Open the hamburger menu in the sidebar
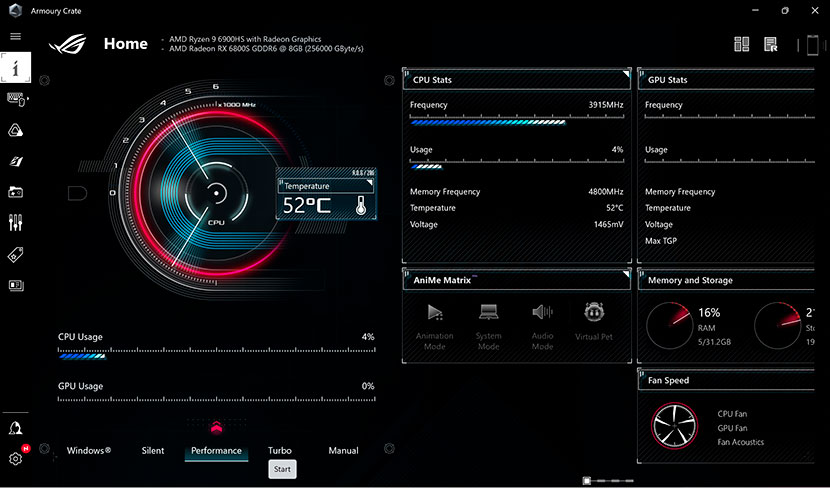Screen dimensions: 830x488 pyautogui.click(x=15, y=37)
